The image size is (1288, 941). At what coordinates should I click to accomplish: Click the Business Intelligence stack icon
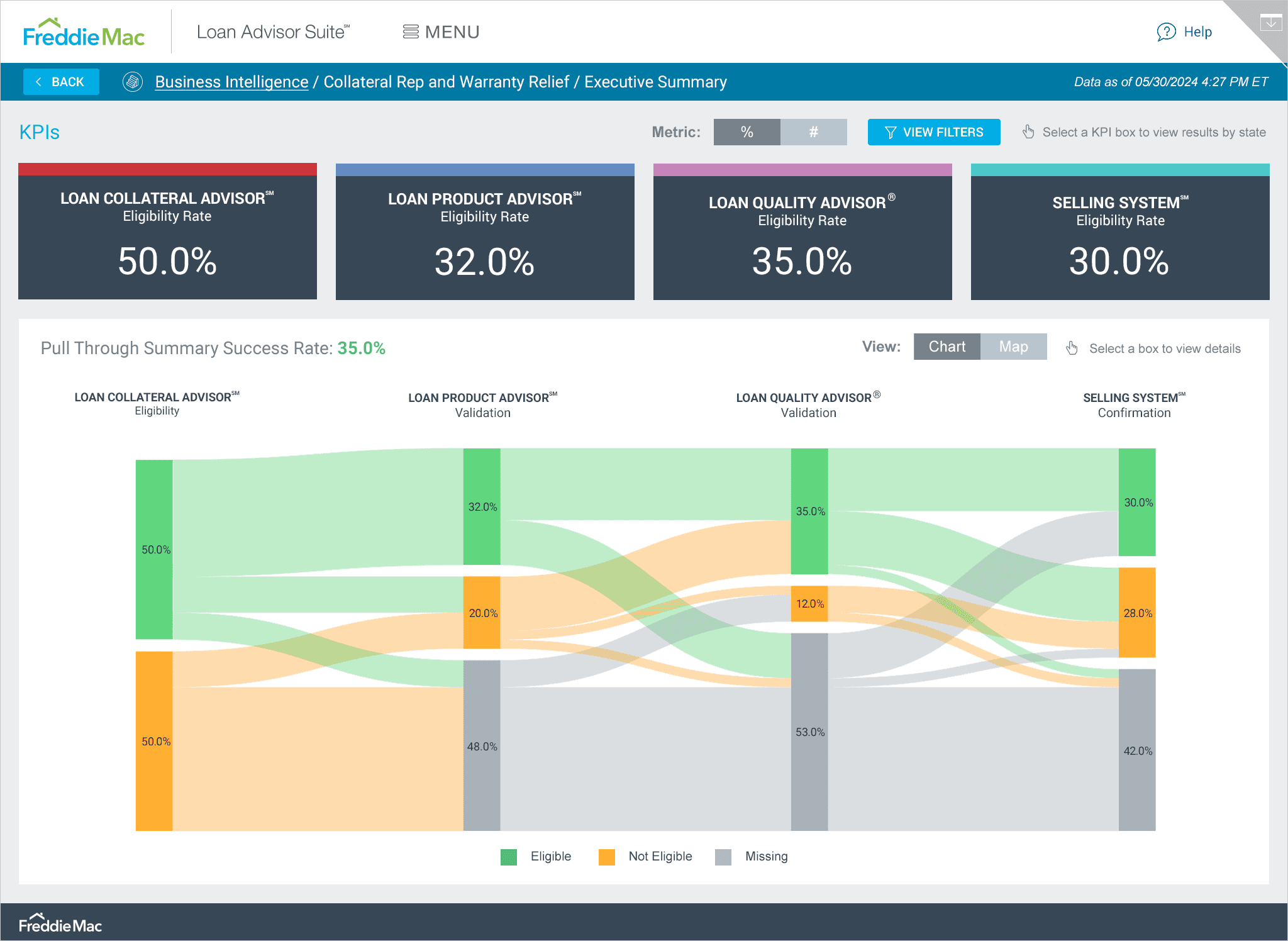(x=133, y=82)
